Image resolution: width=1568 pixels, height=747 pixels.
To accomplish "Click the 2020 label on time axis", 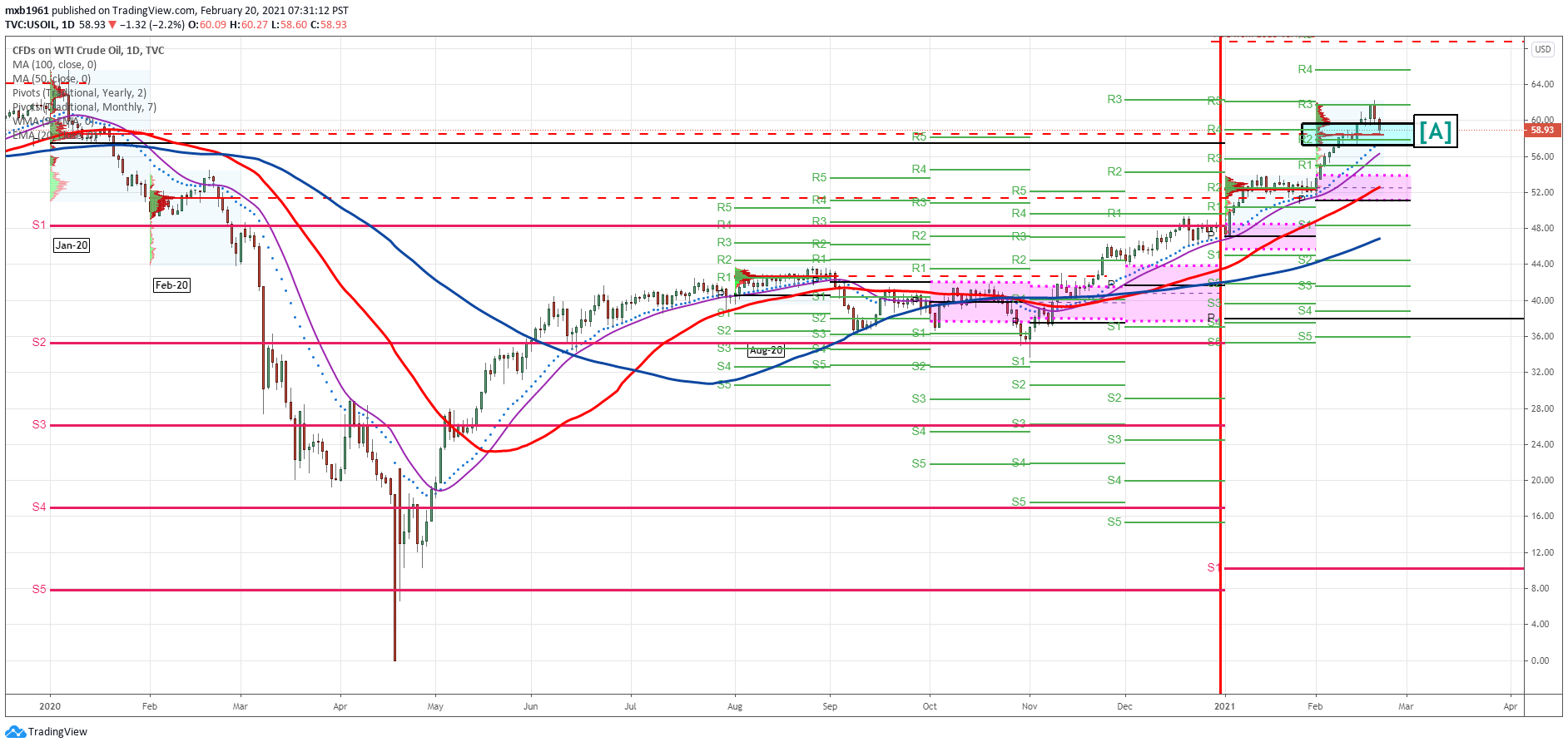I will tap(50, 706).
